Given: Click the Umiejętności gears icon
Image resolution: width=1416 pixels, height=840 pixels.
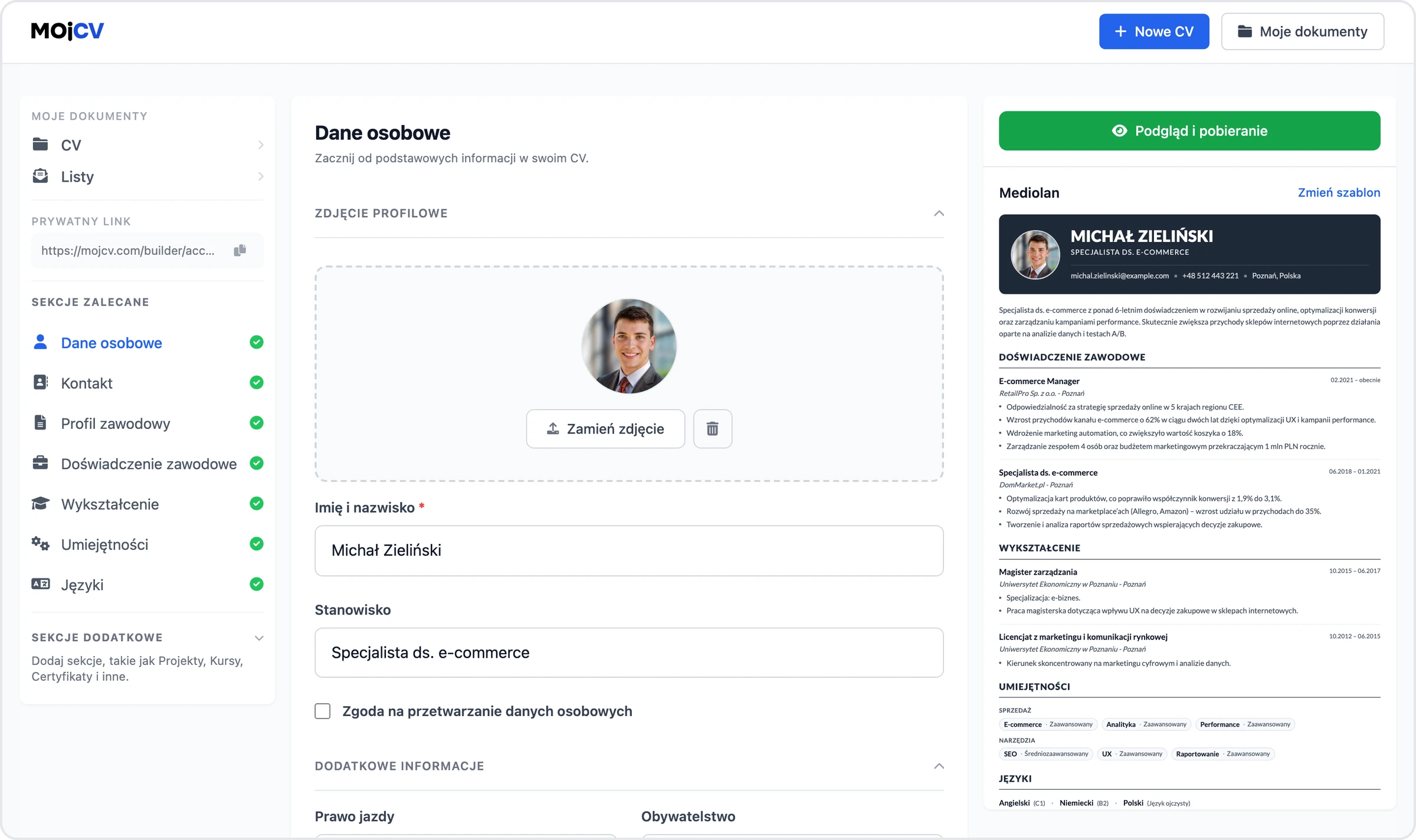Looking at the screenshot, I should 40,543.
